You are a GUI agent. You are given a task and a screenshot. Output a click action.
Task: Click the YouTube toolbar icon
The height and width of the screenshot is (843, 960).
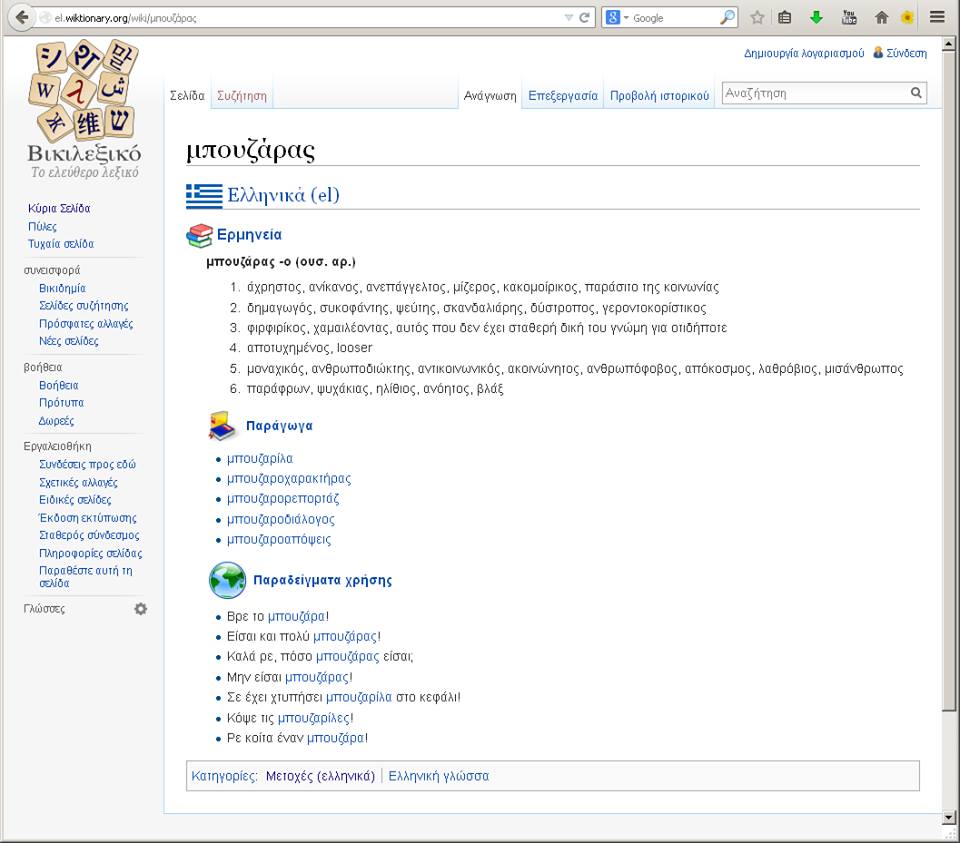coord(849,18)
